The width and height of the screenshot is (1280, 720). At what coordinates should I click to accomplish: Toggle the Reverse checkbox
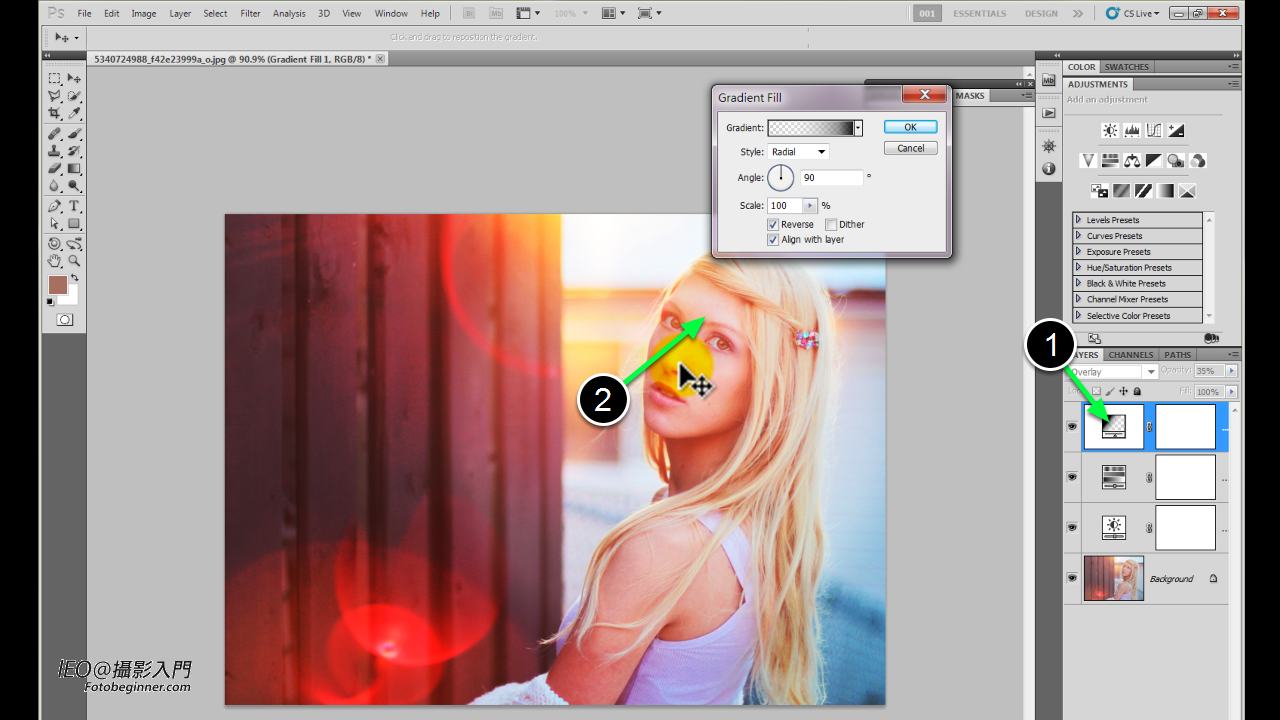pos(773,225)
